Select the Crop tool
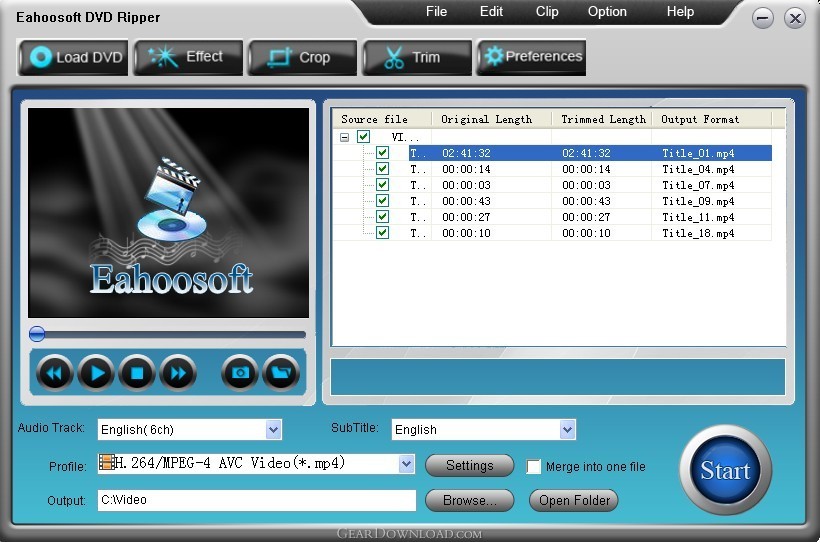The image size is (820, 542). (x=303, y=57)
